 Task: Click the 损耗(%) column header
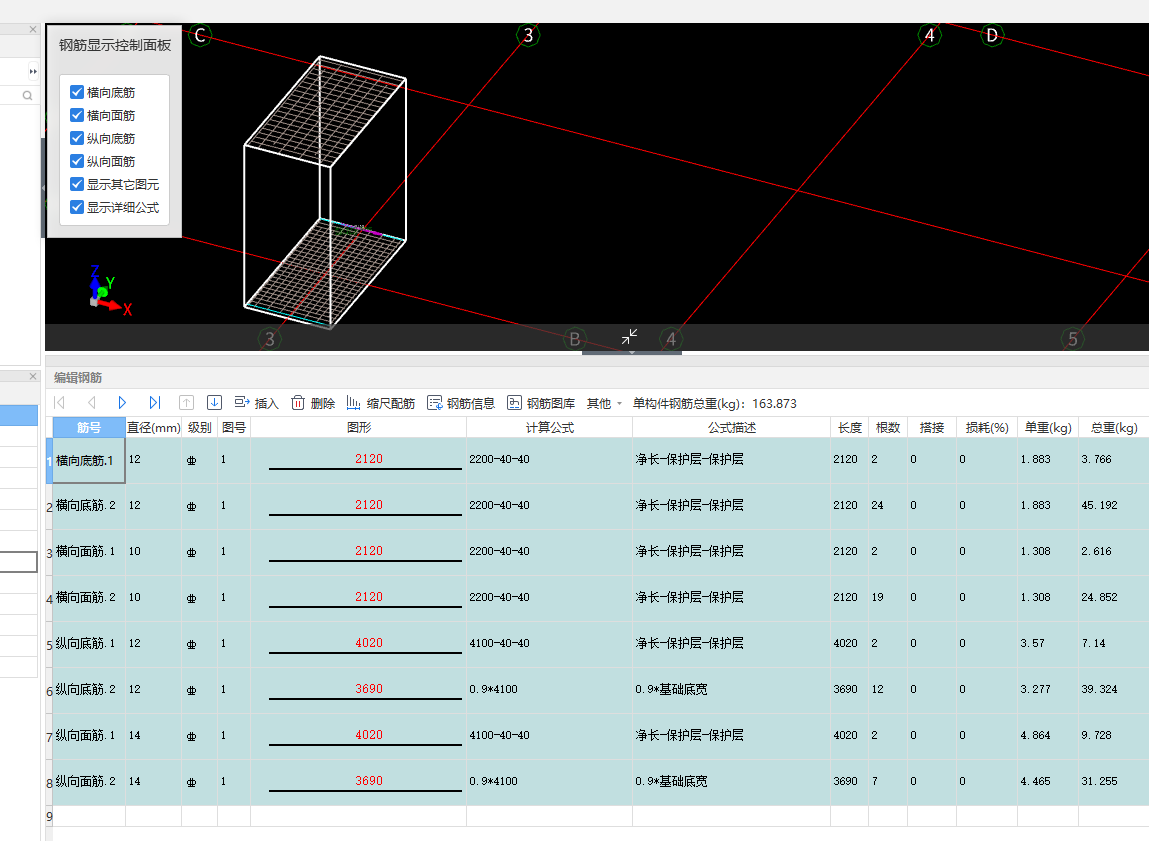click(986, 427)
